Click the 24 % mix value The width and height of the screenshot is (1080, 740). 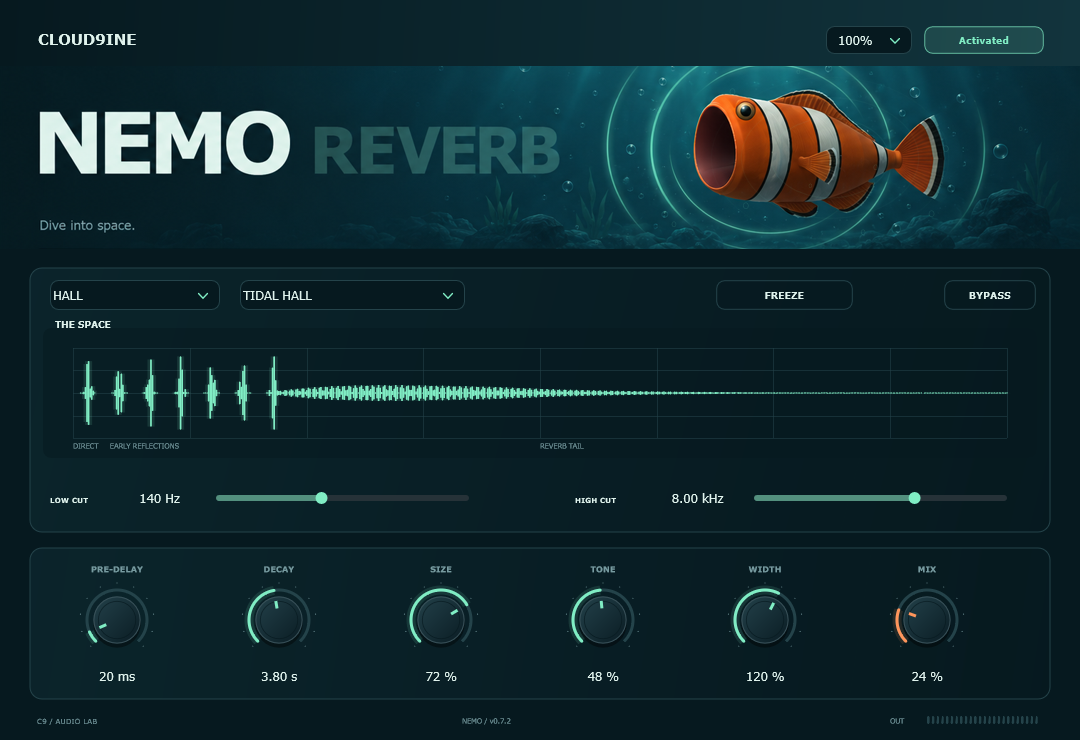click(x=926, y=677)
